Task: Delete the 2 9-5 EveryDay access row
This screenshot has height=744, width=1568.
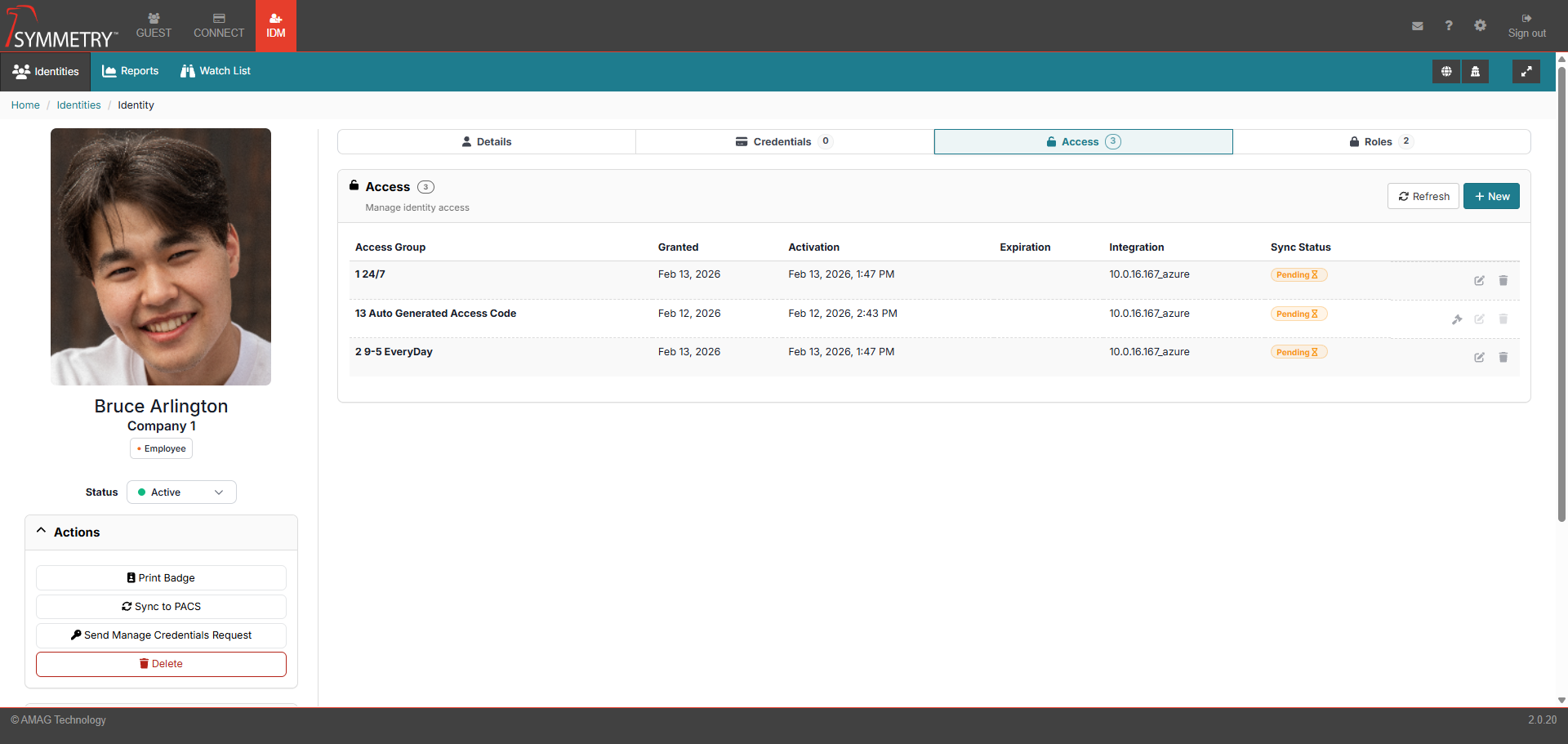Action: 1503,358
